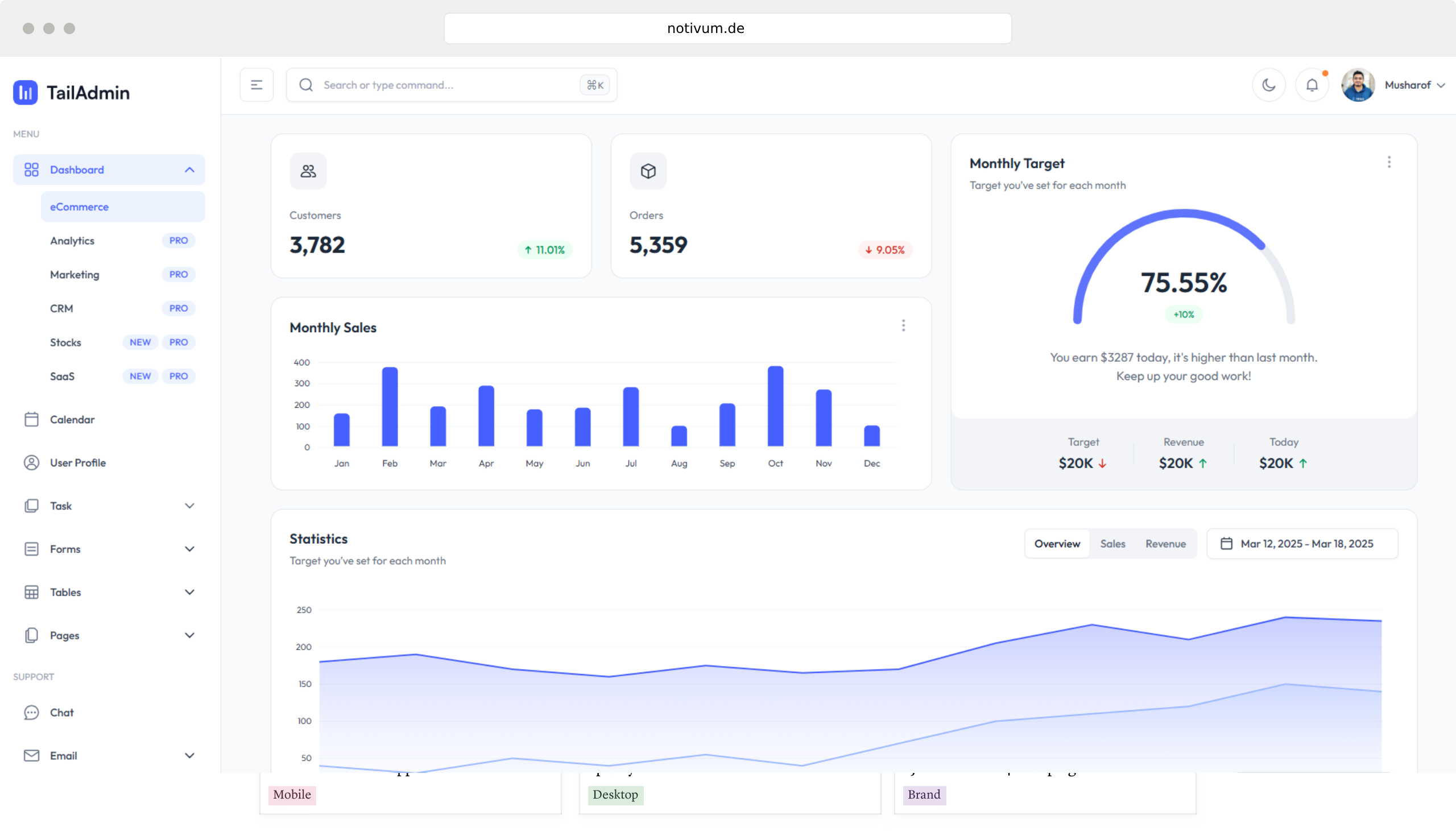Click the Calendar sidebar icon

click(31, 420)
